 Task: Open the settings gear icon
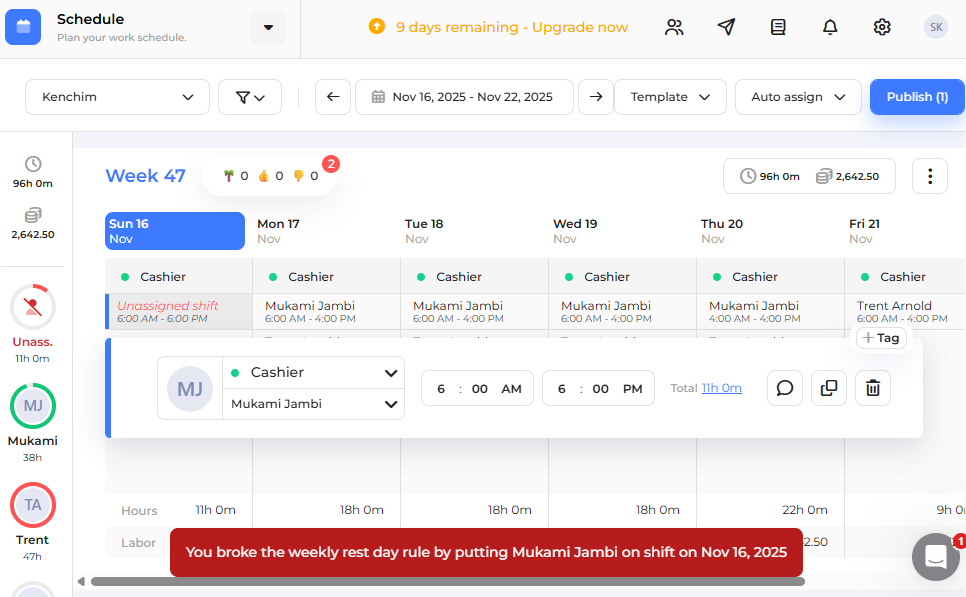882,27
